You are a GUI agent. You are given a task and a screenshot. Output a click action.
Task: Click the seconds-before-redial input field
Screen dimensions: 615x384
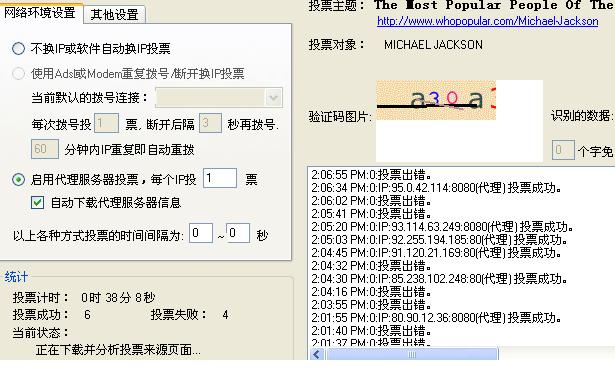[210, 124]
